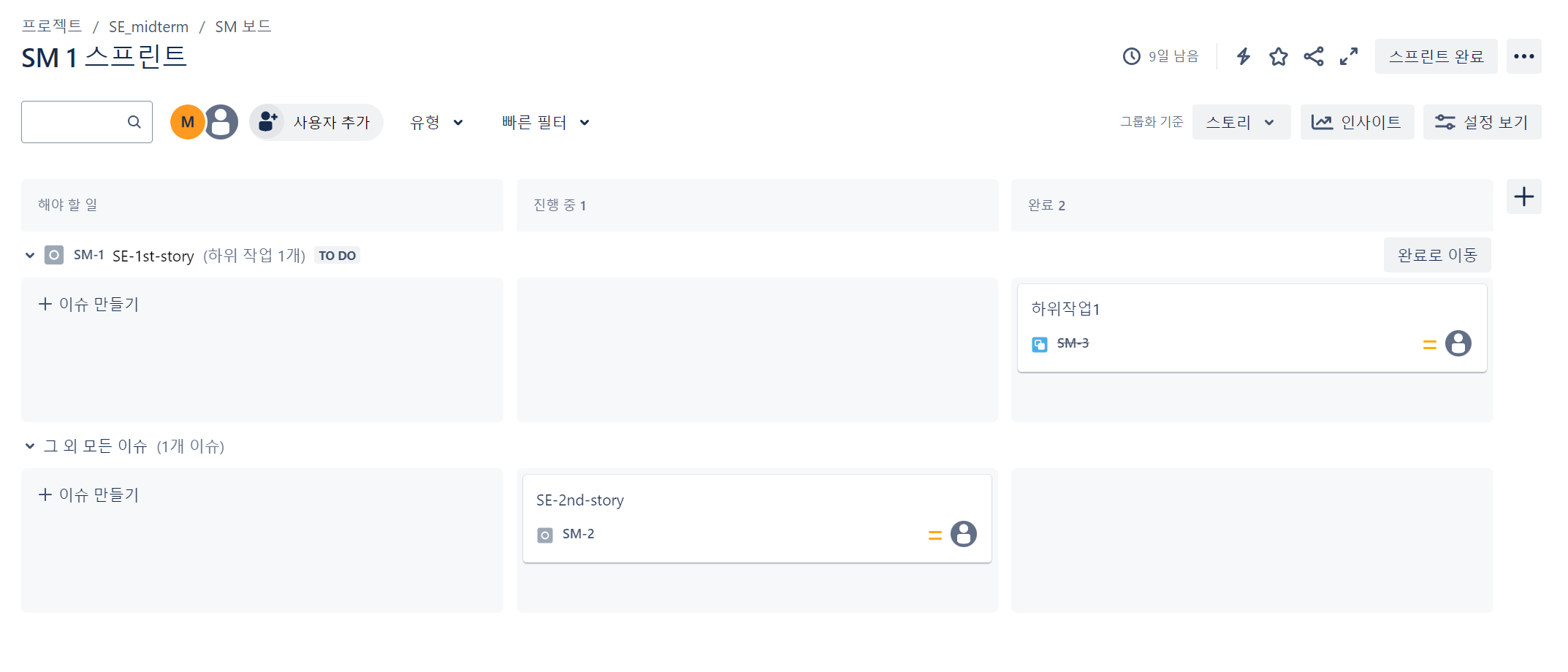Click the 스프린트 완료 button
Image resolution: width=1568 pixels, height=672 pixels.
click(1436, 56)
